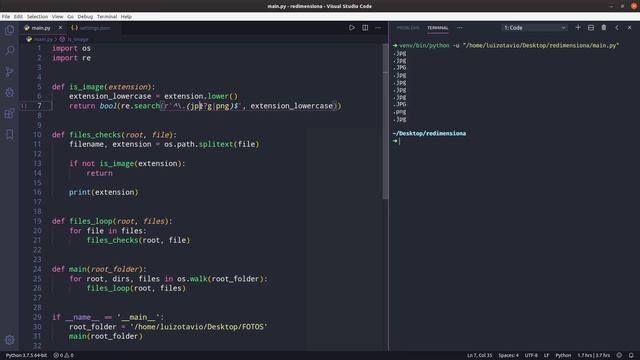
Task: Show more panel tabs ellipsis
Action: pyautogui.click(x=460, y=28)
